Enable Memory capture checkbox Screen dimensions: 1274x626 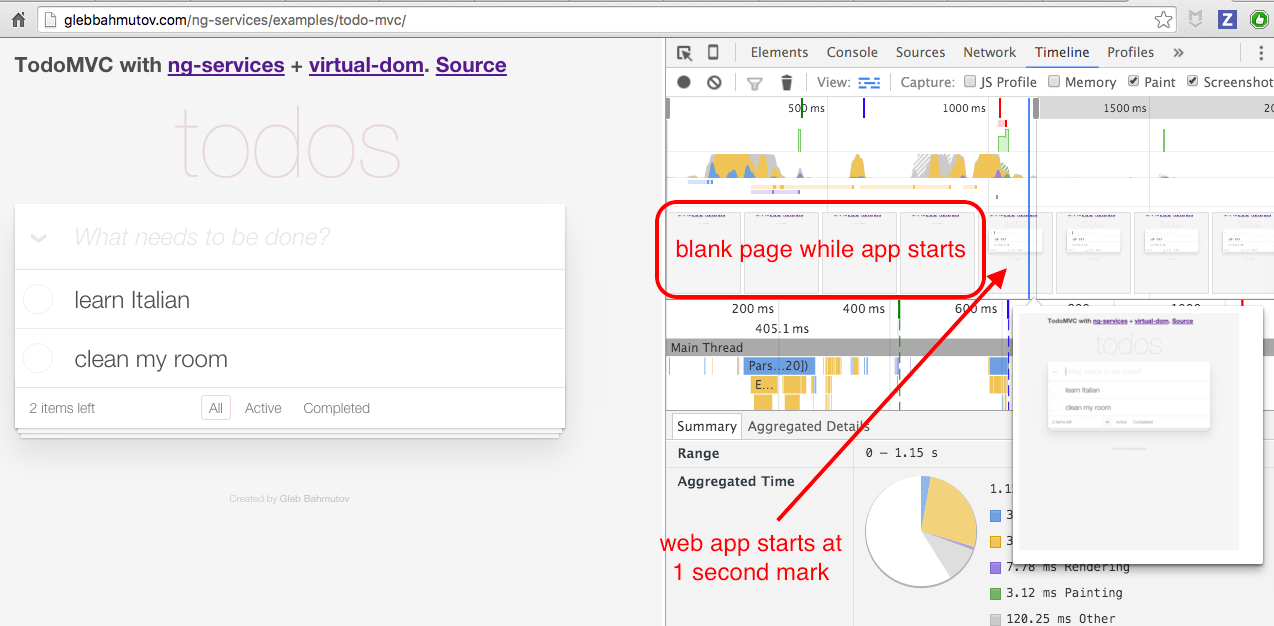[1054, 82]
